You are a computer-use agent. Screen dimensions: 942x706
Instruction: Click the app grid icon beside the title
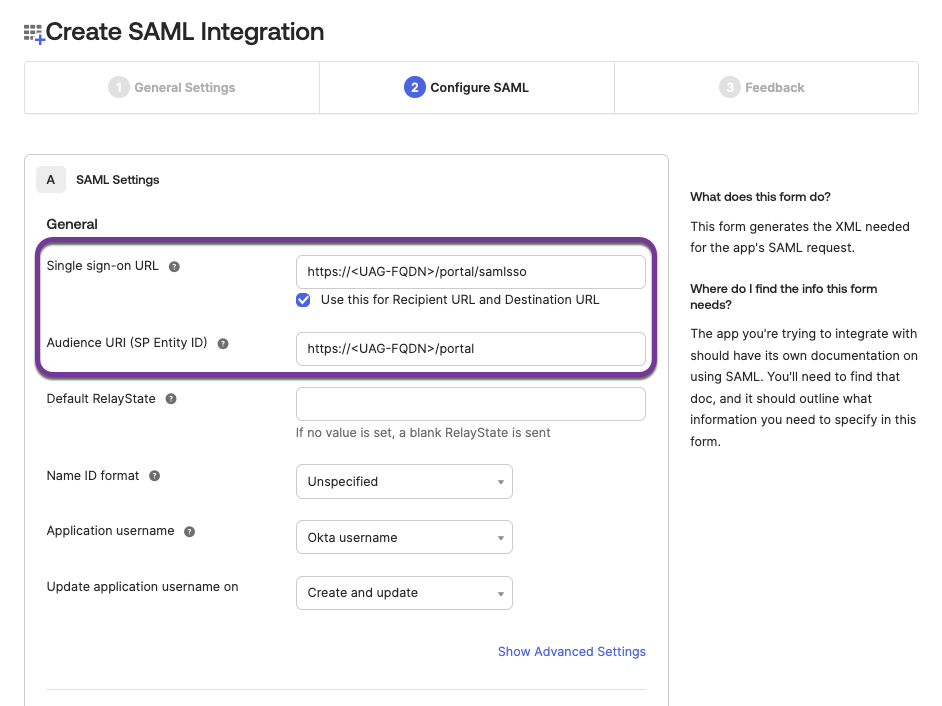coord(34,33)
